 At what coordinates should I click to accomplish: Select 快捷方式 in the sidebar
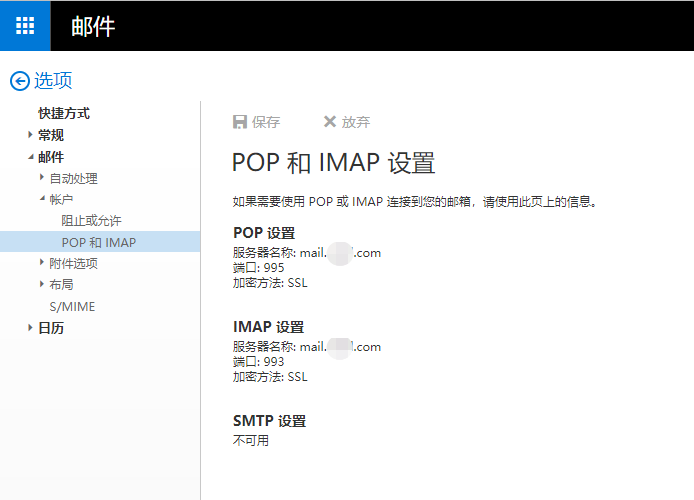[x=64, y=113]
